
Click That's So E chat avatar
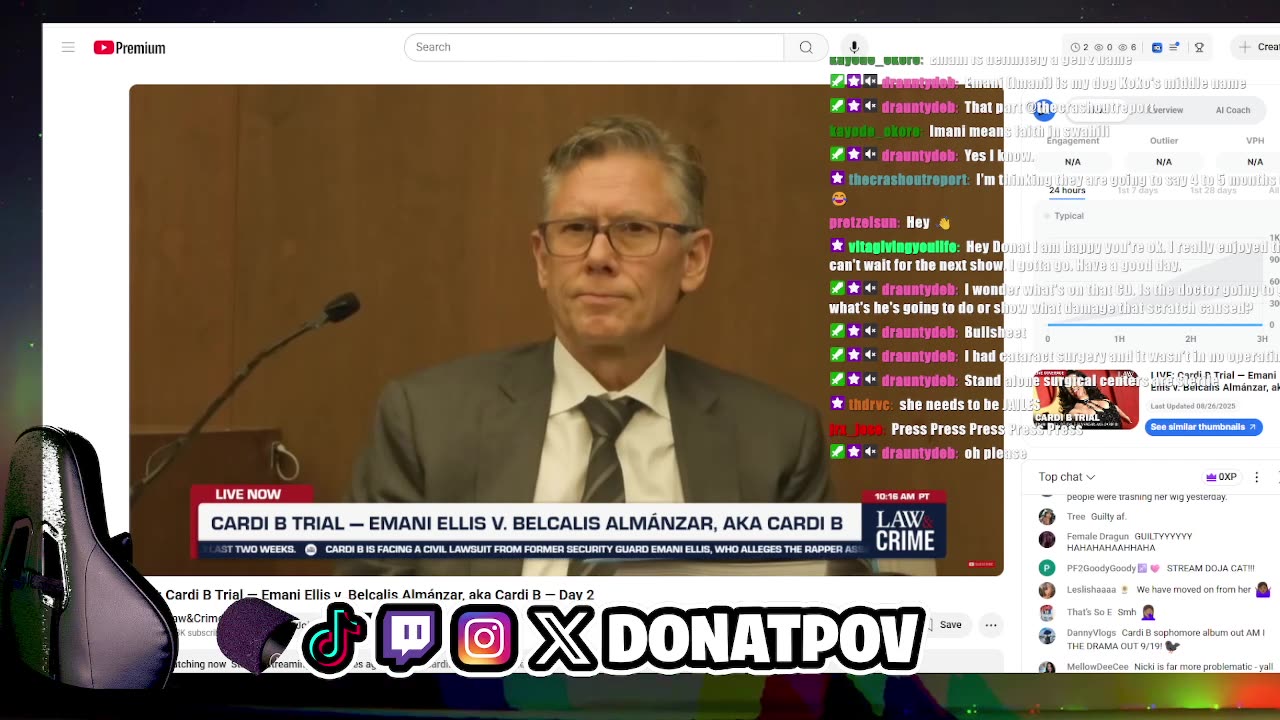[1047, 612]
